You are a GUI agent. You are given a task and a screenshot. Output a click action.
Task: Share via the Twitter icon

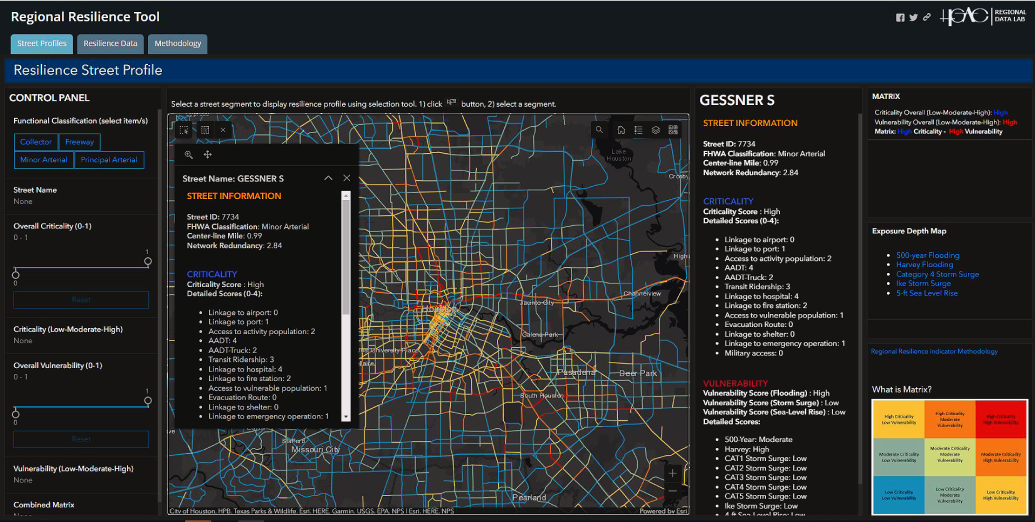pyautogui.click(x=914, y=18)
